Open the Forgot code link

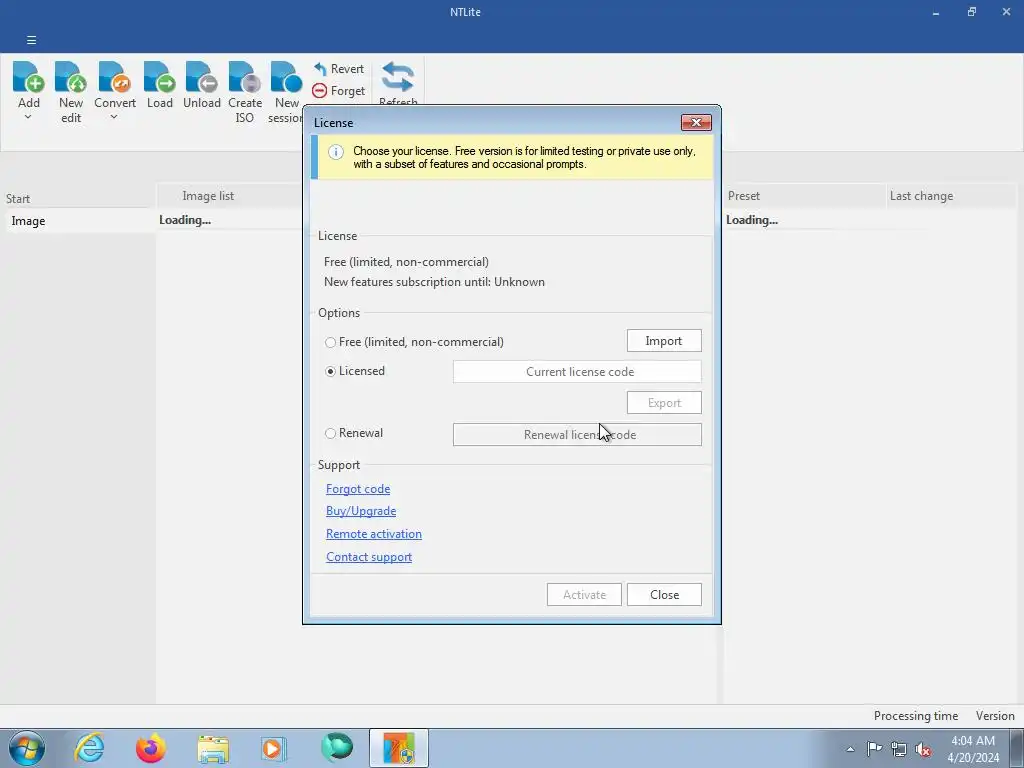pyautogui.click(x=358, y=488)
